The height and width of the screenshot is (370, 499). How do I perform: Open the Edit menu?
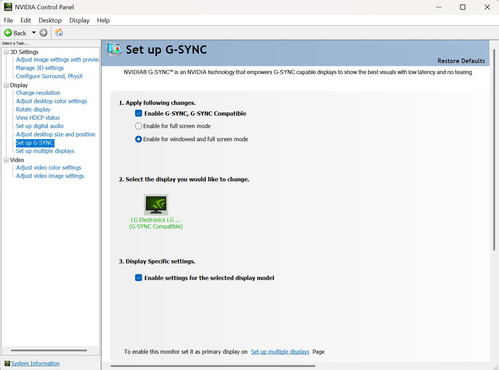[26, 20]
